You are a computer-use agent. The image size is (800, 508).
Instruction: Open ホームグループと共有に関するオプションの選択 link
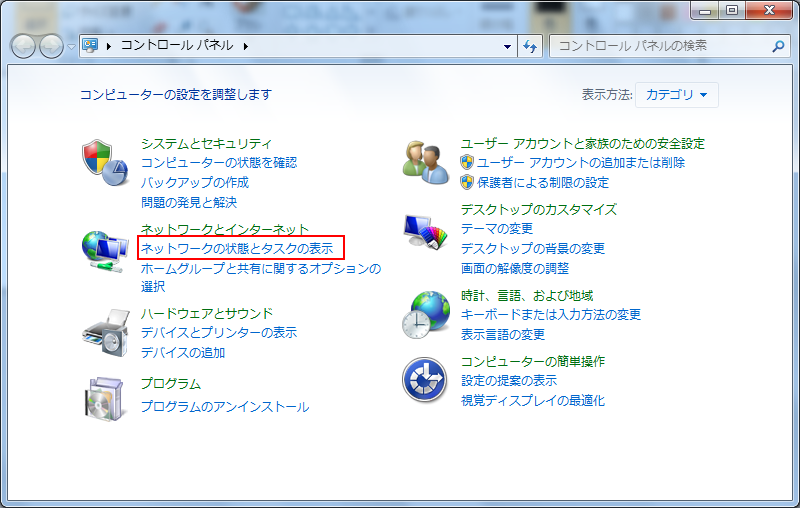point(261,277)
